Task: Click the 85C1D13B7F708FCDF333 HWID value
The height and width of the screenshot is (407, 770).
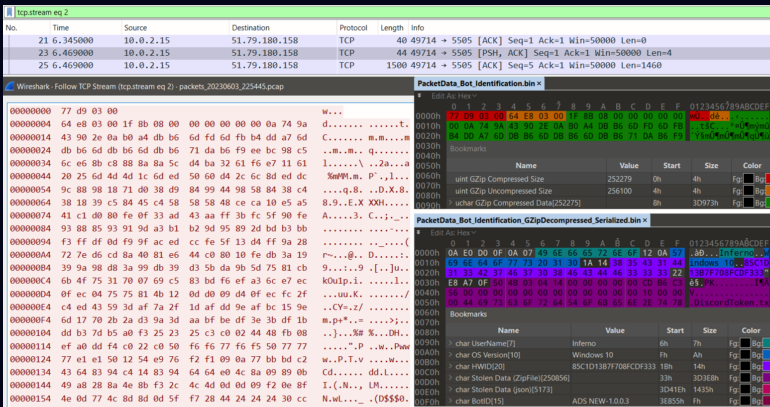Action: pyautogui.click(x=613, y=366)
